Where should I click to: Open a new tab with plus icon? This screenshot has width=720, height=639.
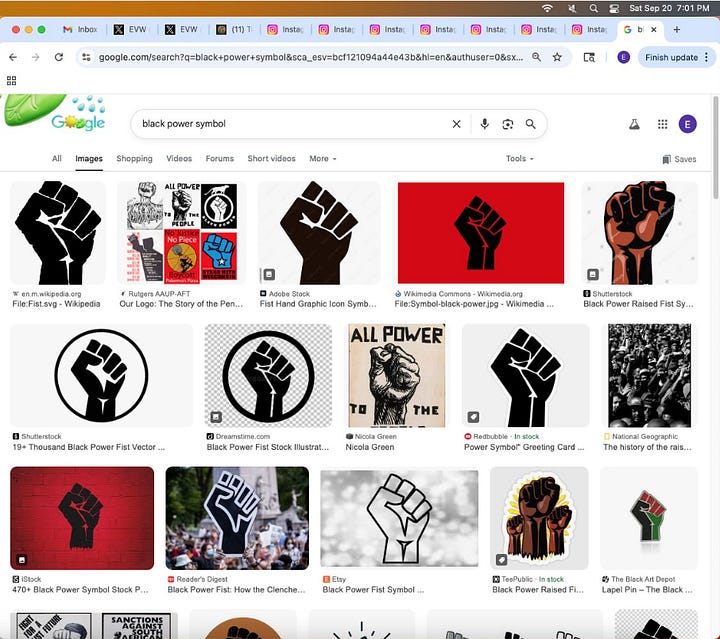point(676,29)
